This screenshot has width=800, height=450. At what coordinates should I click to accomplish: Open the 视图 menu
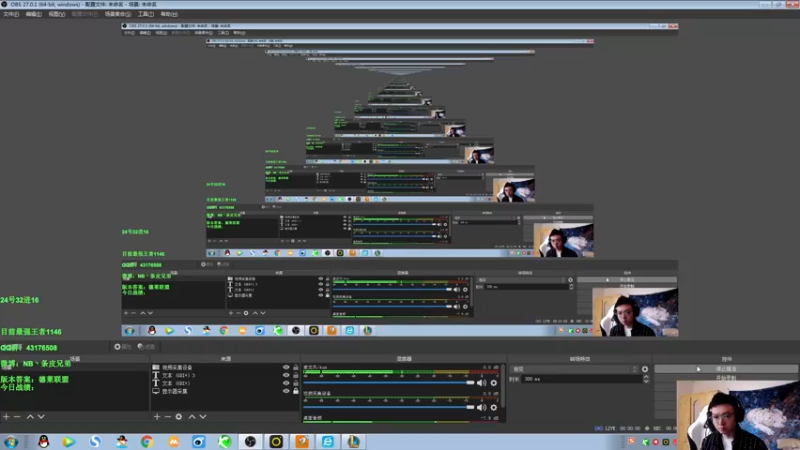point(56,14)
